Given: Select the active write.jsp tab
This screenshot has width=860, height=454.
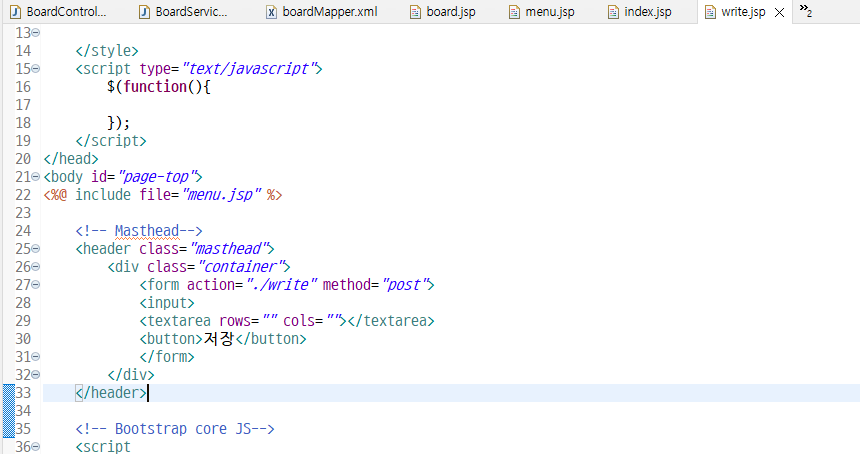Looking at the screenshot, I should 743,12.
